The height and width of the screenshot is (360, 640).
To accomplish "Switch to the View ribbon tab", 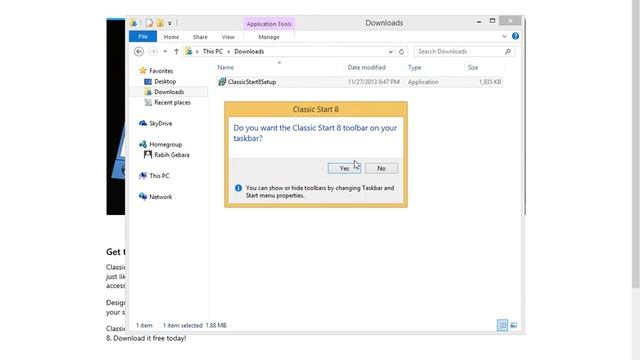I will [228, 37].
